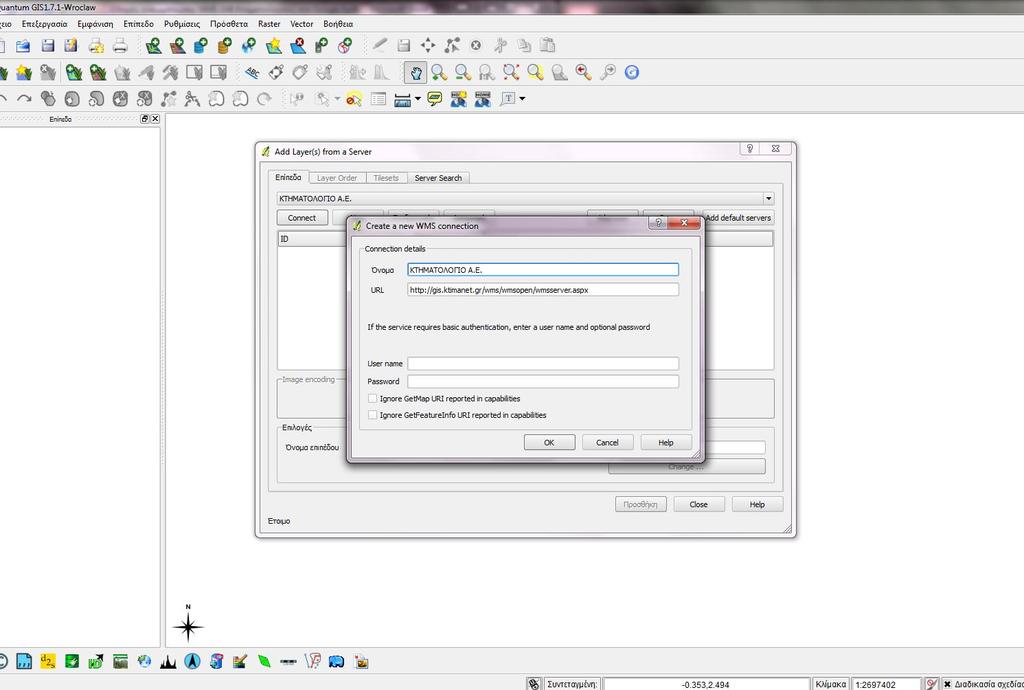1024x690 pixels.
Task: Open the Βοήθεια menu
Action: [338, 24]
